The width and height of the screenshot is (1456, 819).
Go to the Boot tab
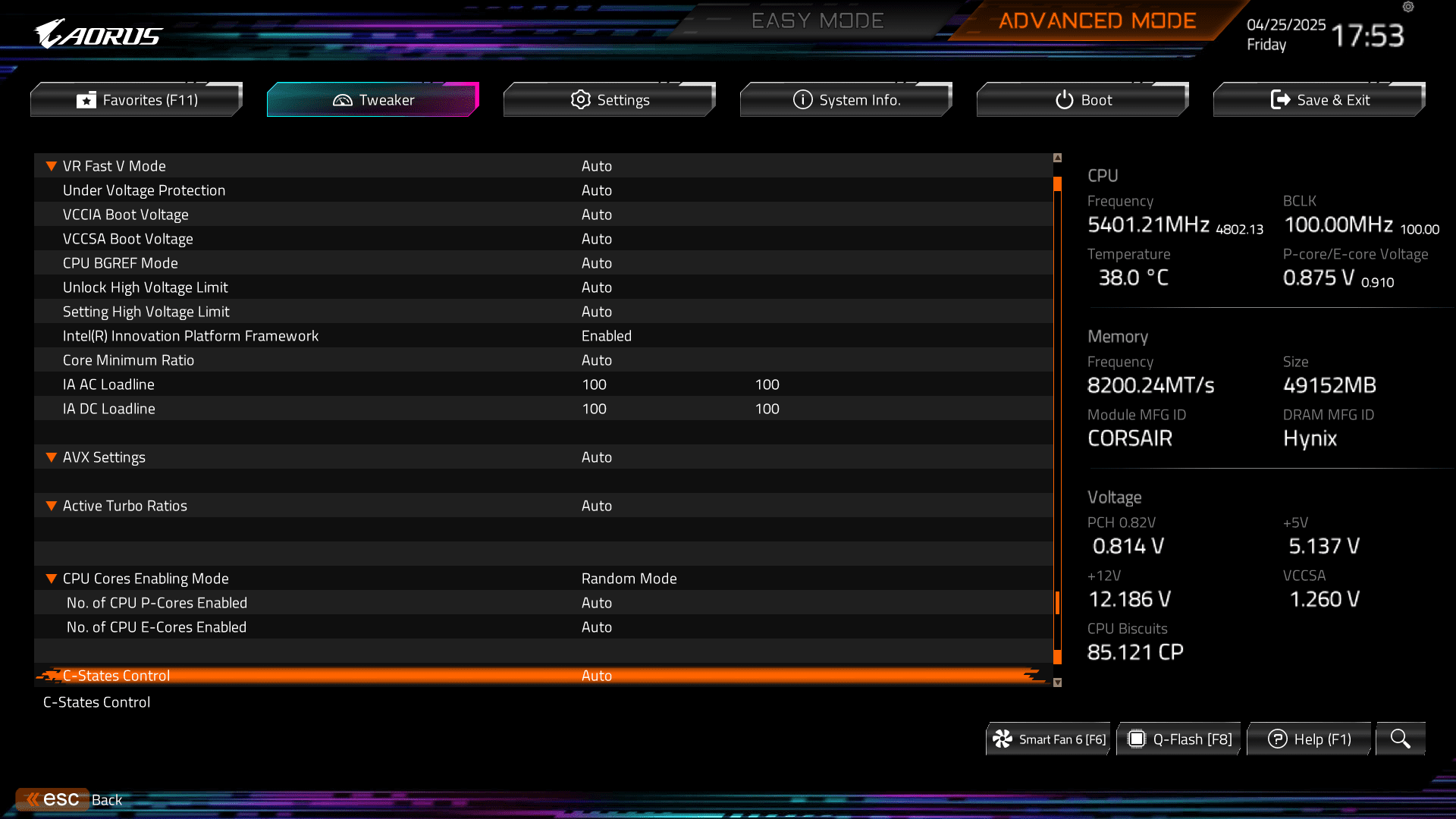pos(1082,100)
